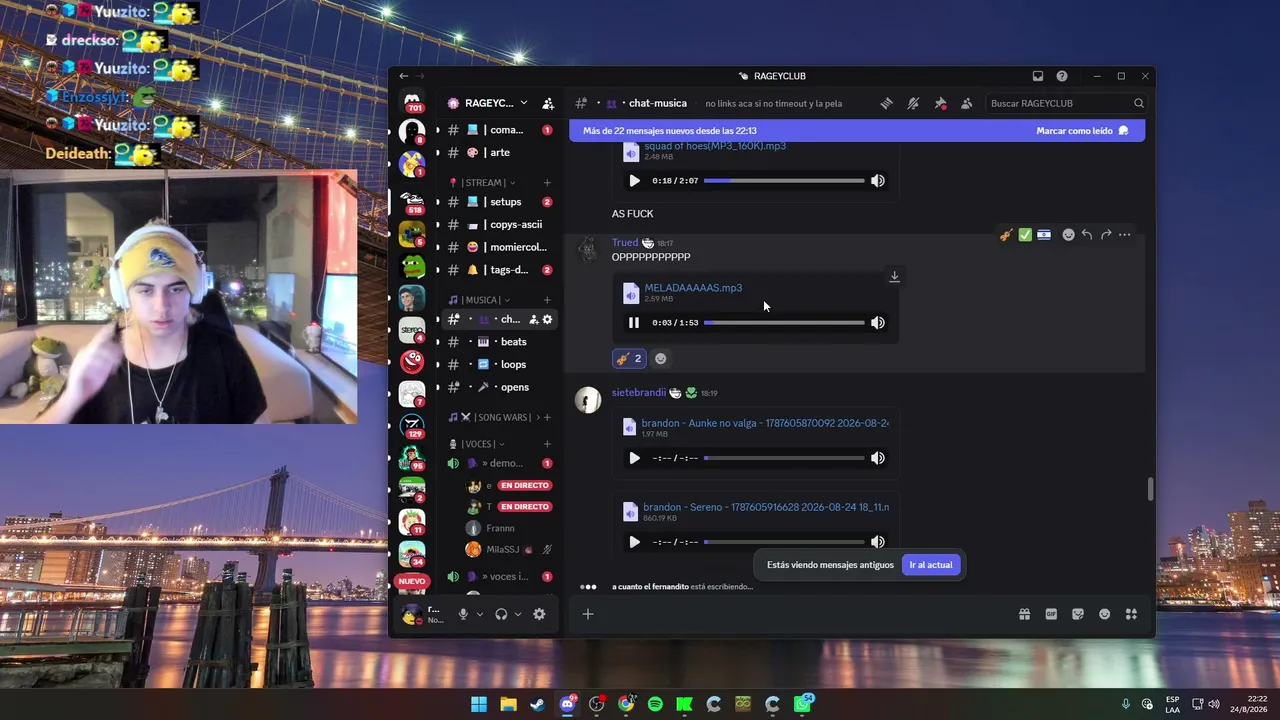Create a channel in the MUSICA category

point(547,300)
